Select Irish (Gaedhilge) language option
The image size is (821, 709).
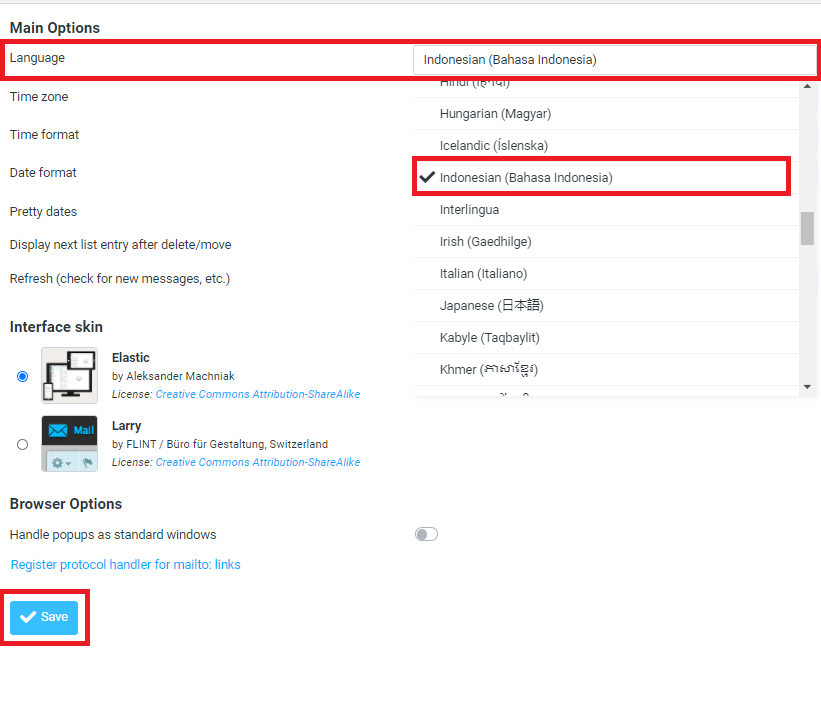[x=485, y=241]
